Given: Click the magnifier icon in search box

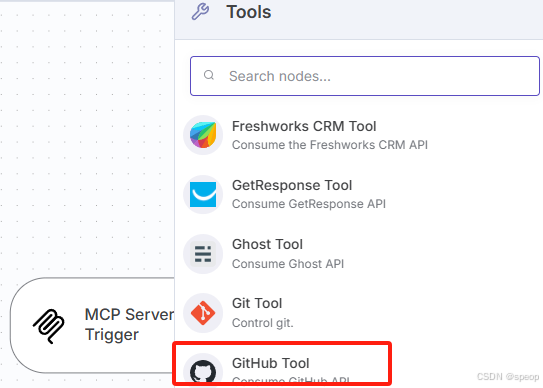Looking at the screenshot, I should 209,75.
